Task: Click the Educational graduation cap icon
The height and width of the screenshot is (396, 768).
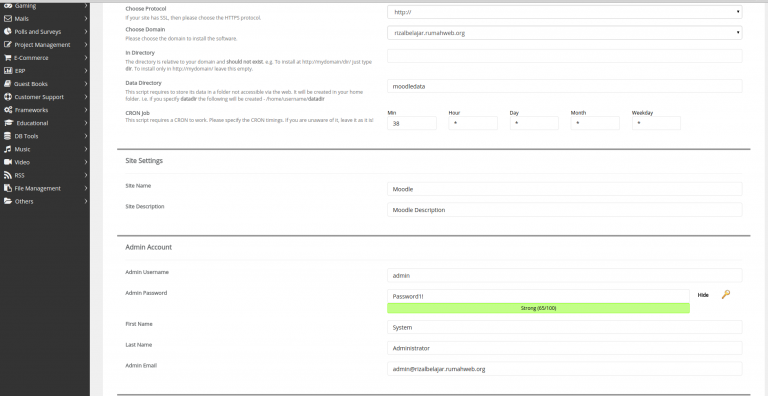Action: click(x=7, y=123)
